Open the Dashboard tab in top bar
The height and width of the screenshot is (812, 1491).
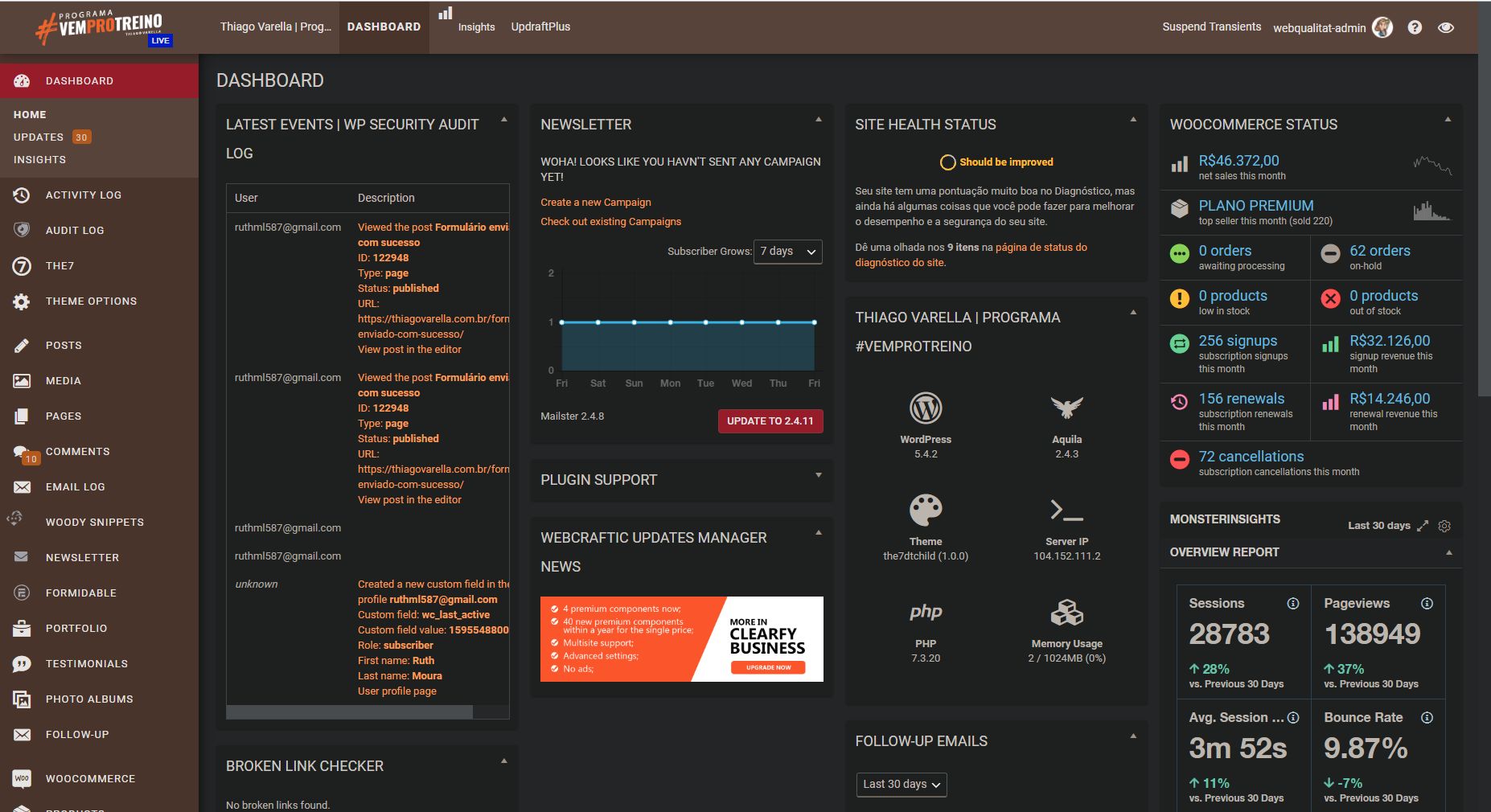point(384,27)
